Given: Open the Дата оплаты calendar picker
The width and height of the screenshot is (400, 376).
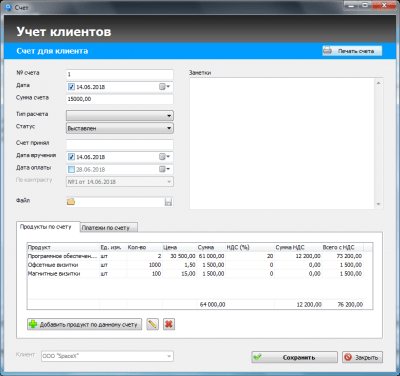Looking at the screenshot, I should (164, 169).
